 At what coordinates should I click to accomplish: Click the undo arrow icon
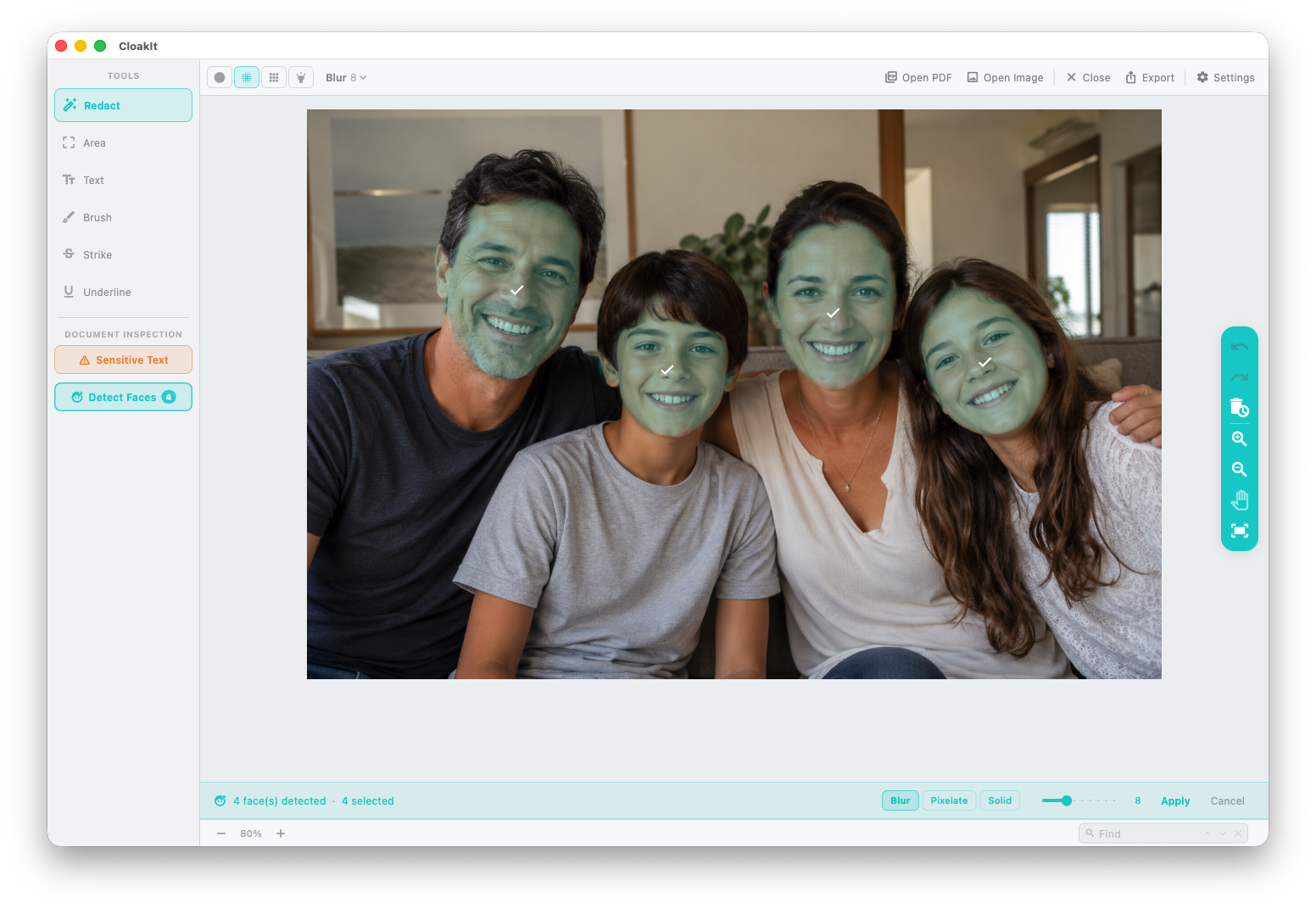click(x=1240, y=348)
